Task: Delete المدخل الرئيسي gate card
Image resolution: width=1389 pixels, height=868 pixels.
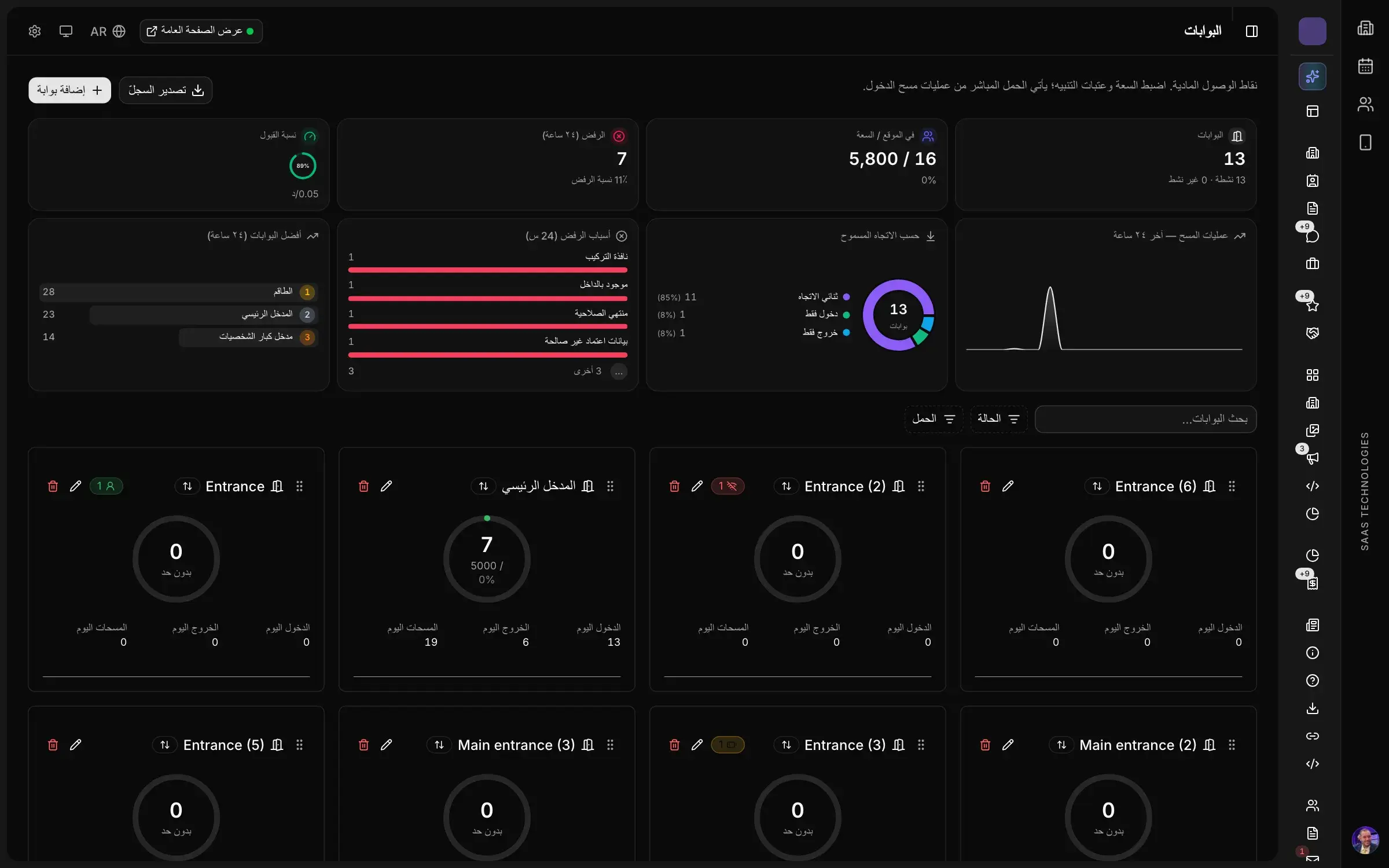Action: pos(363,486)
